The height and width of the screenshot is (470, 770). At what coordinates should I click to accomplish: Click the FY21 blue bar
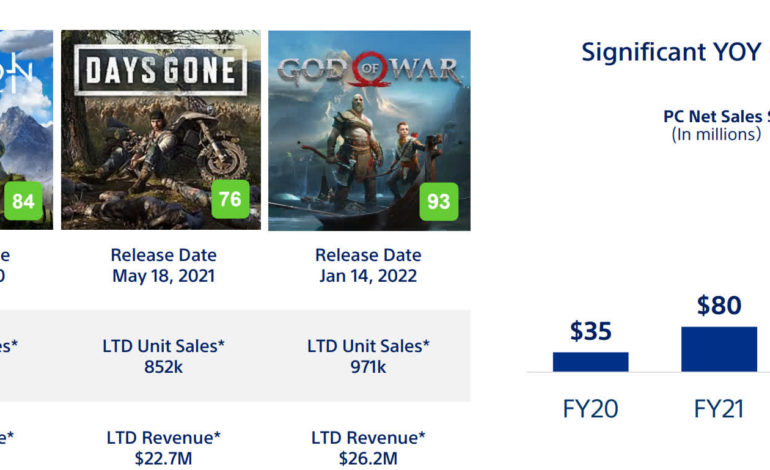[x=719, y=349]
